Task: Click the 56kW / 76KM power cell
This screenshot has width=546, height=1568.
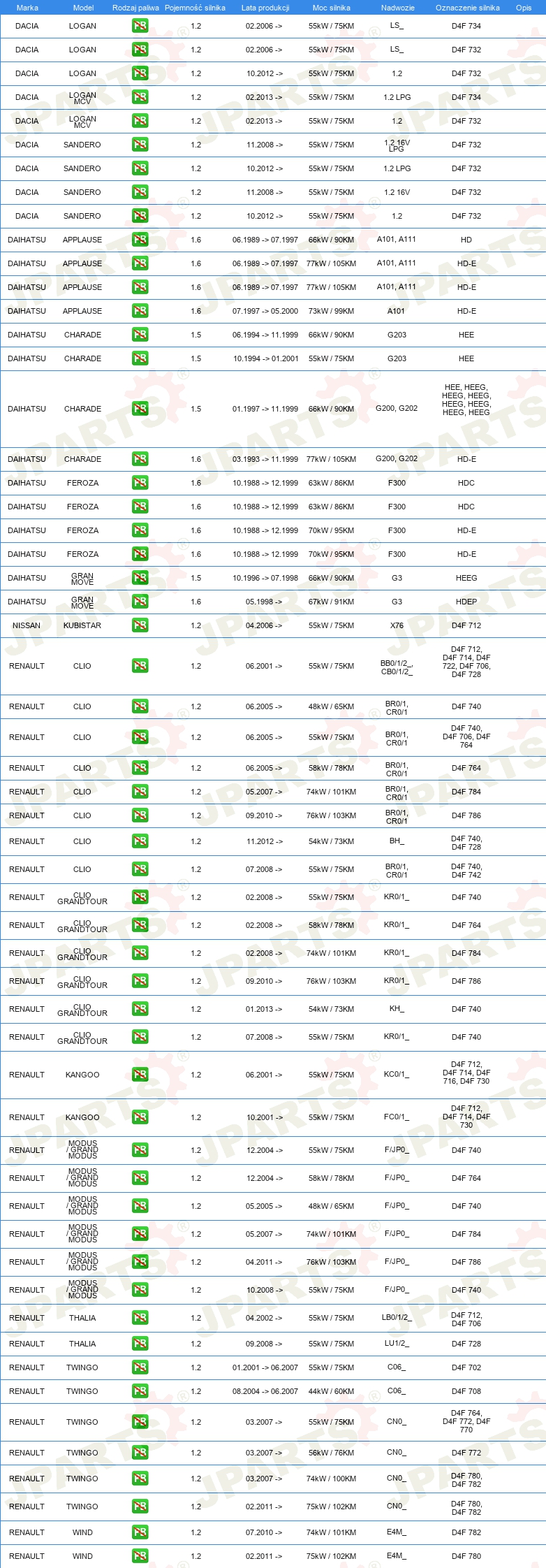Action: tap(331, 1453)
